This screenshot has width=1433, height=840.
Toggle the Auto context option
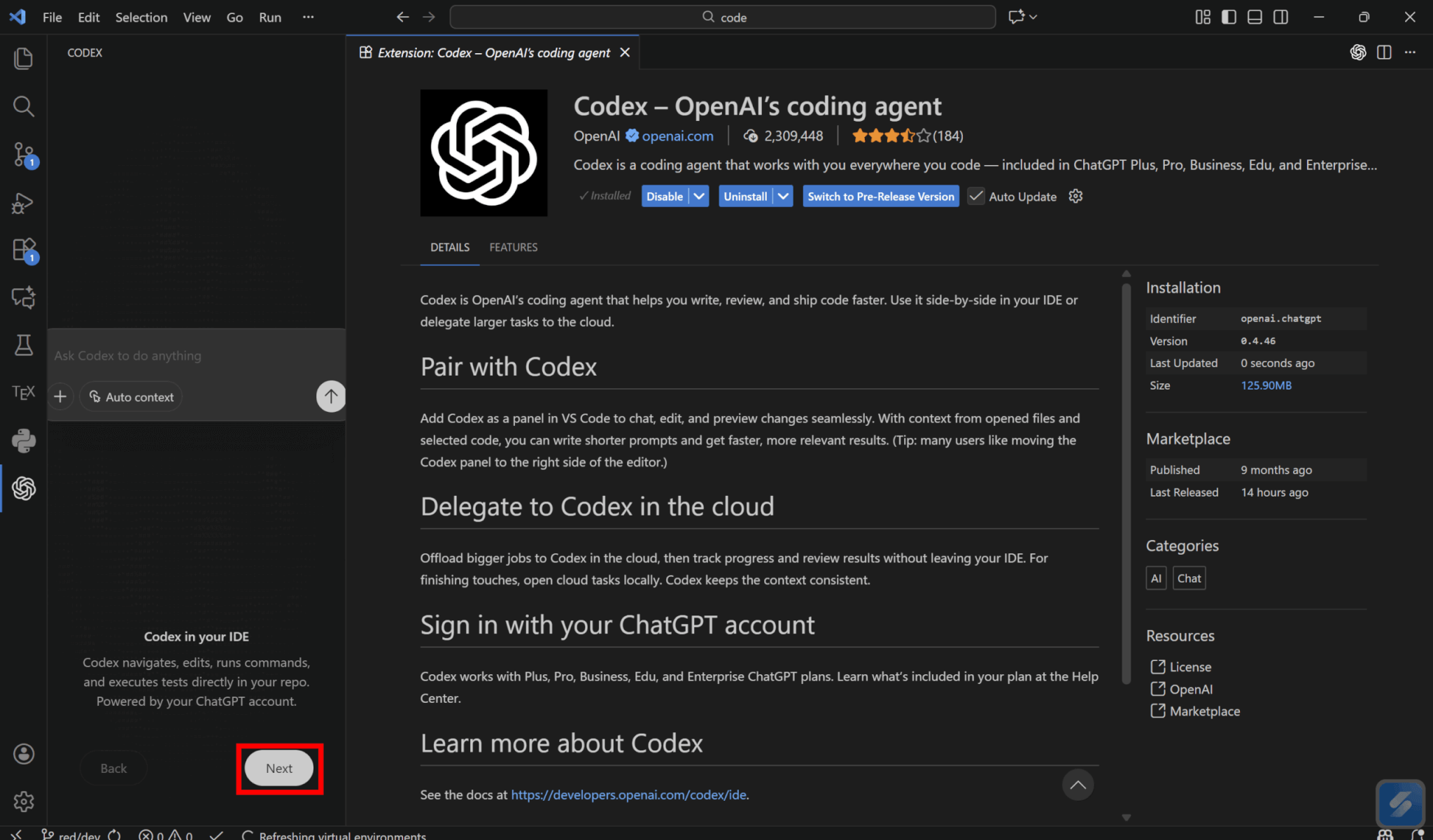click(132, 397)
